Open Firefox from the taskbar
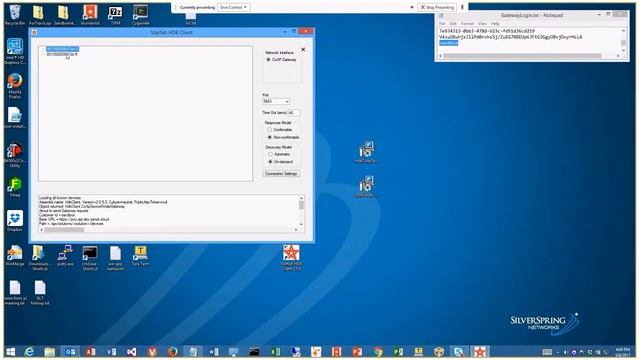Screen dimensions: 640x360 (x=172, y=351)
